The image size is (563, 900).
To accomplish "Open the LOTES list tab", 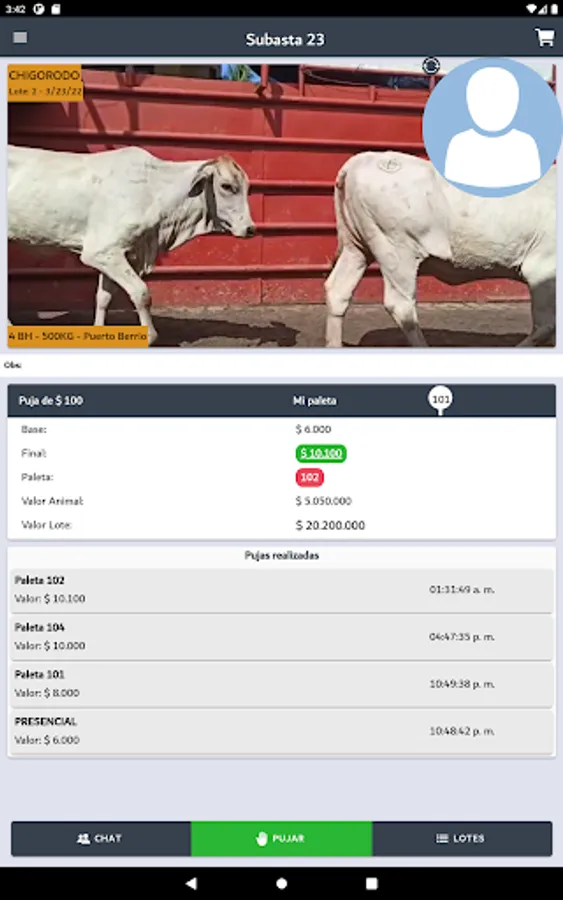I will [x=462, y=839].
